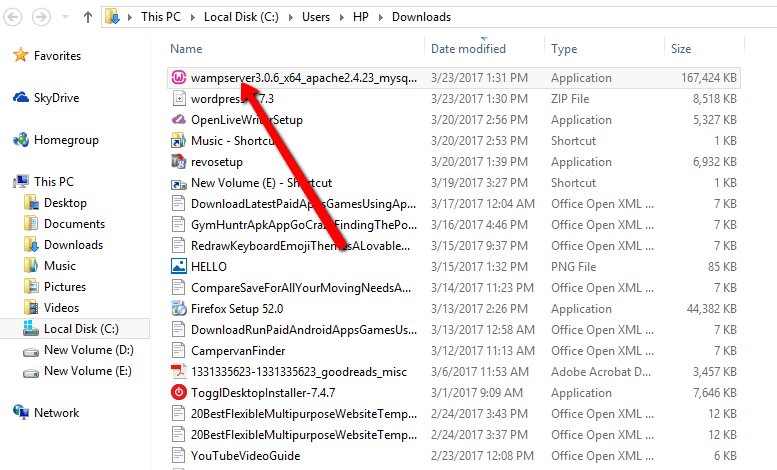Select Local Disk (C:) in sidebar
777x470 pixels.
[x=81, y=329]
